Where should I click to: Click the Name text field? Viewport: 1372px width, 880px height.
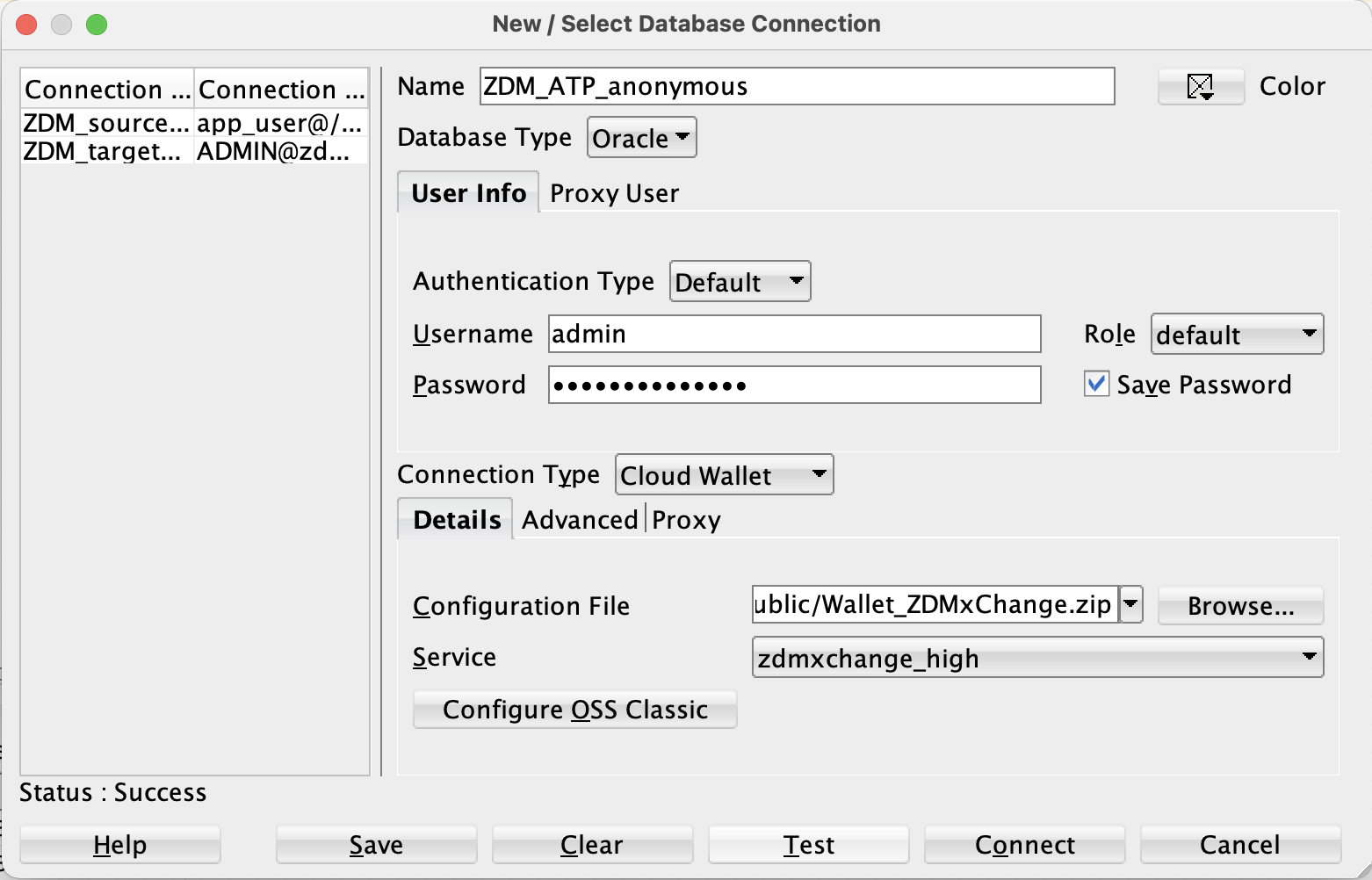click(797, 86)
